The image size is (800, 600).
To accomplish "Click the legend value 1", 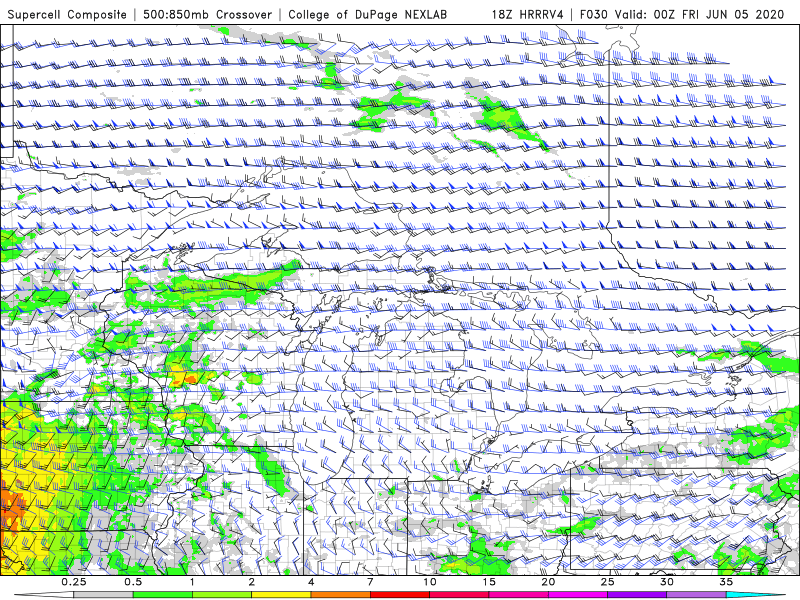I will (192, 582).
